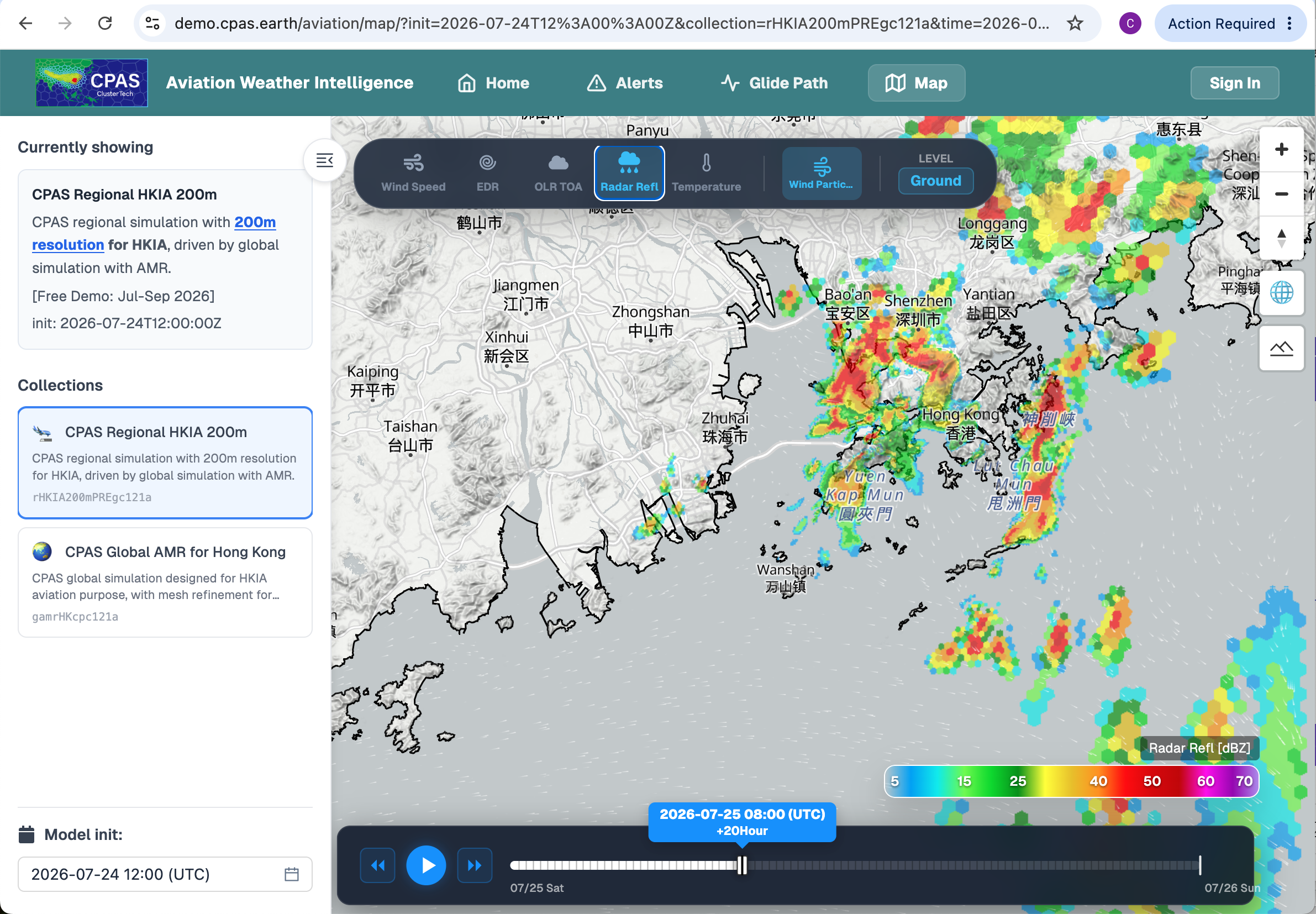Click the Taishan city label on map
The height and width of the screenshot is (914, 1316).
point(410,436)
